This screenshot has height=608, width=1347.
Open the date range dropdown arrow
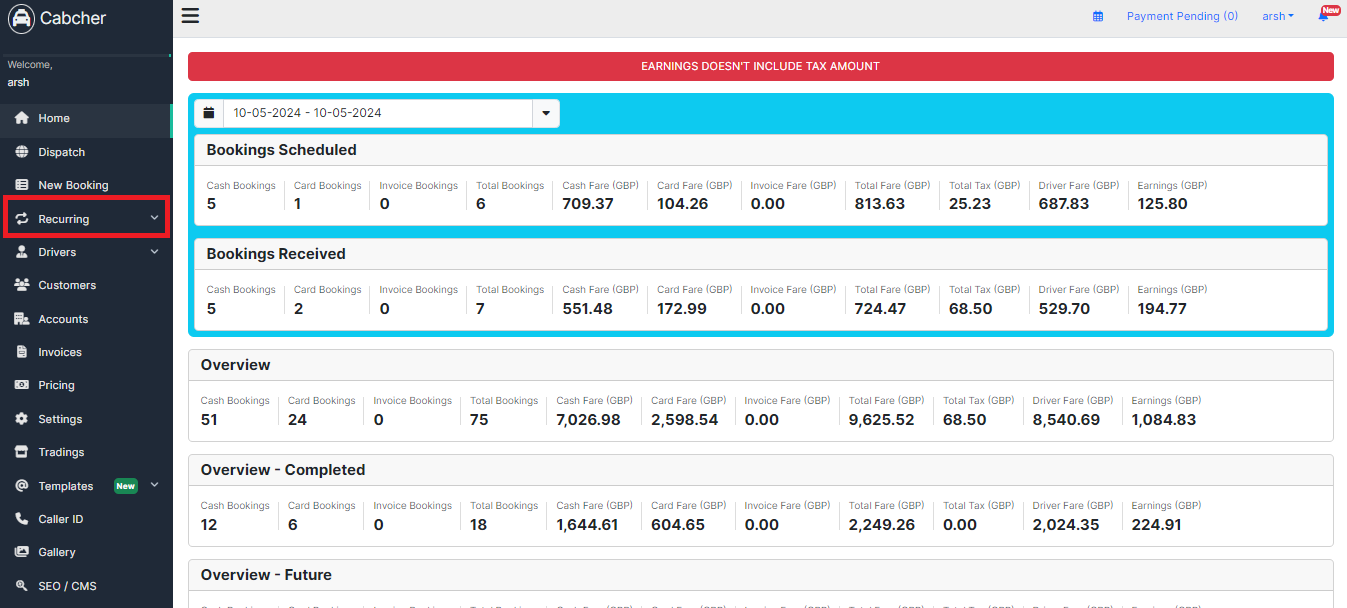pyautogui.click(x=546, y=113)
